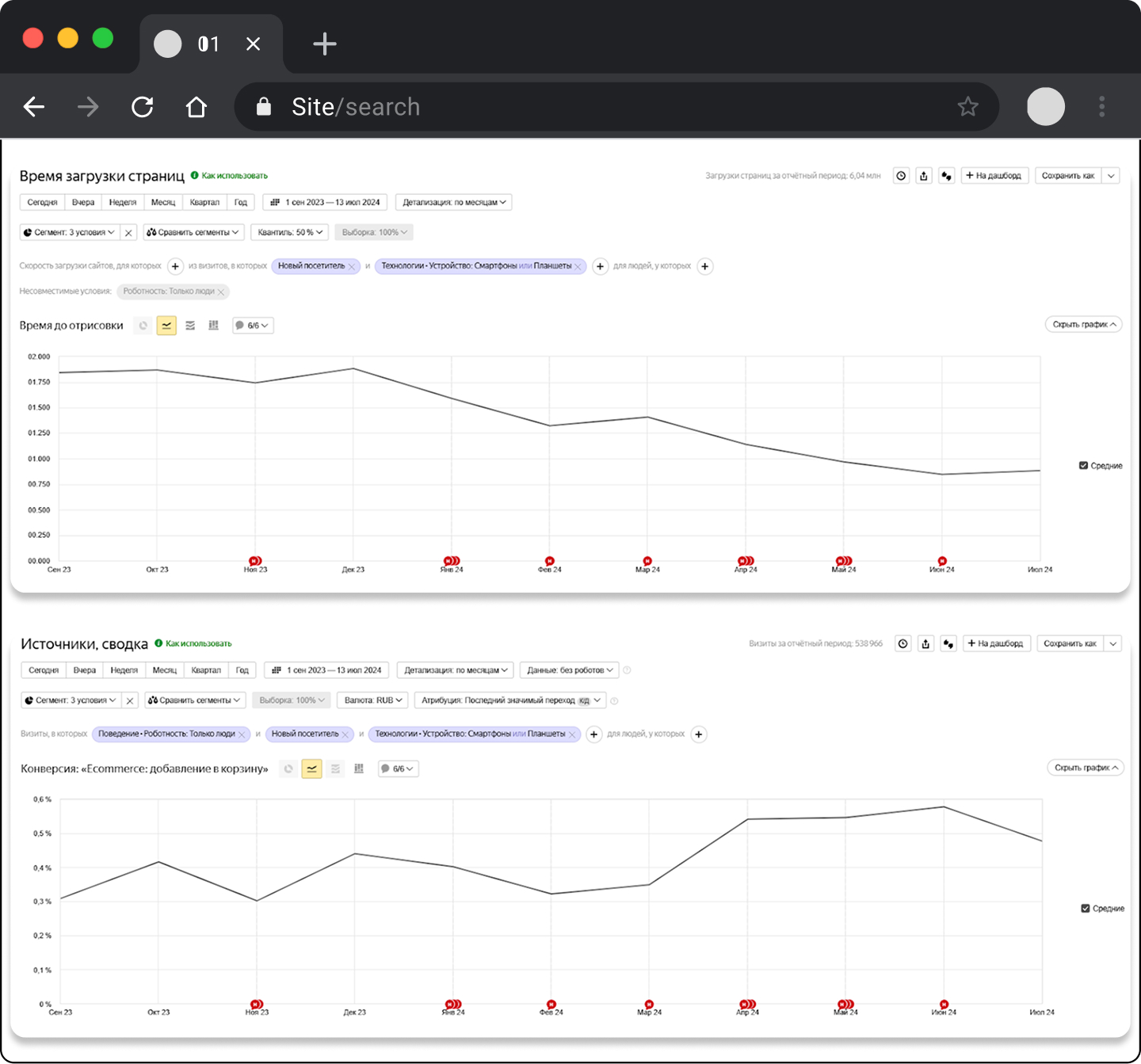Clear the segment with the X beside 'Сегмент: 3 условия' in the top report

129,233
